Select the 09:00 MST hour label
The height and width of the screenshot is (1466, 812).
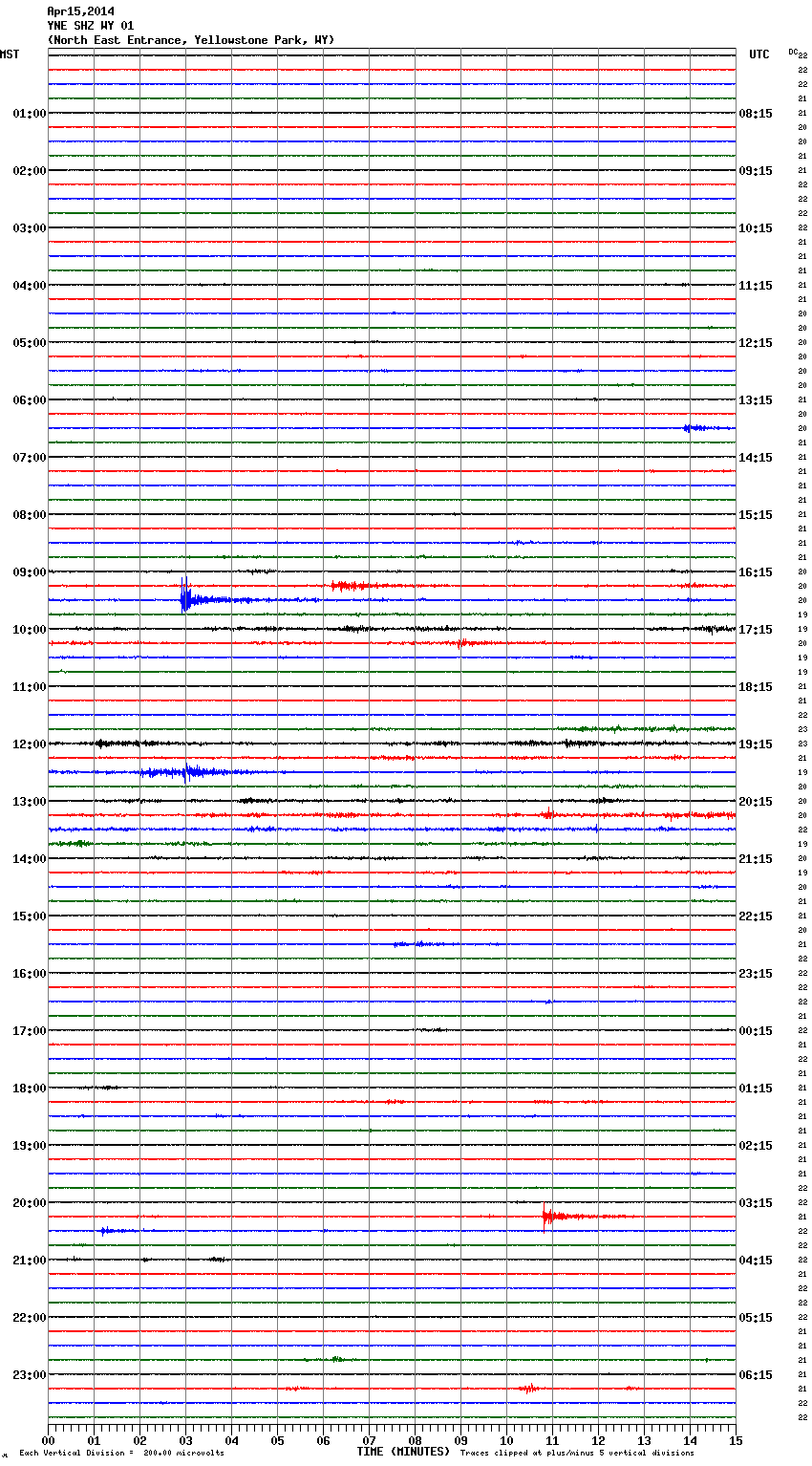(x=30, y=572)
